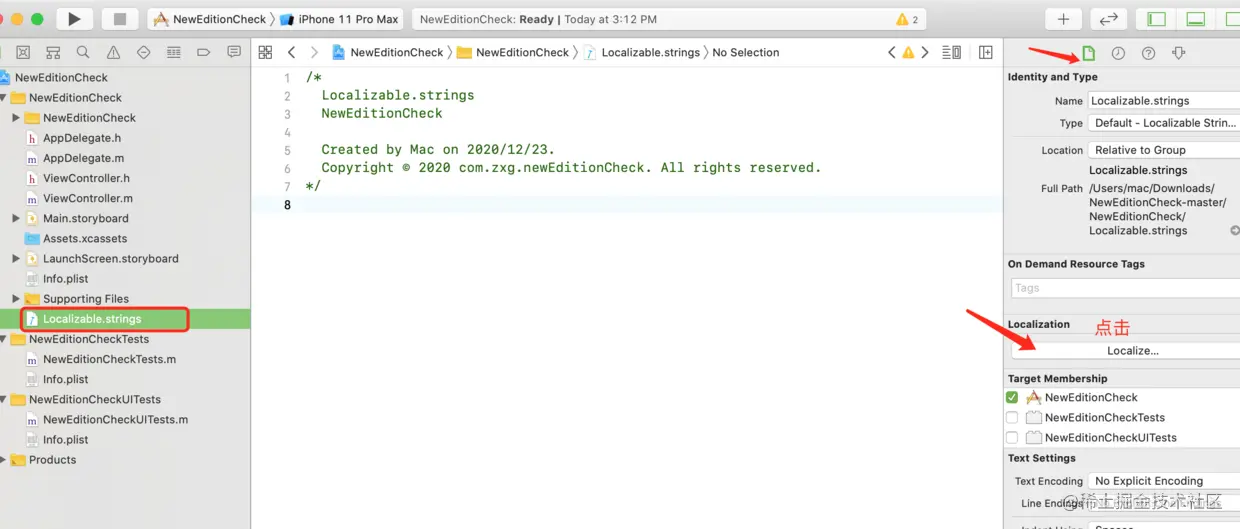Open the symbol navigator
This screenshot has height=529, width=1240.
53,52
